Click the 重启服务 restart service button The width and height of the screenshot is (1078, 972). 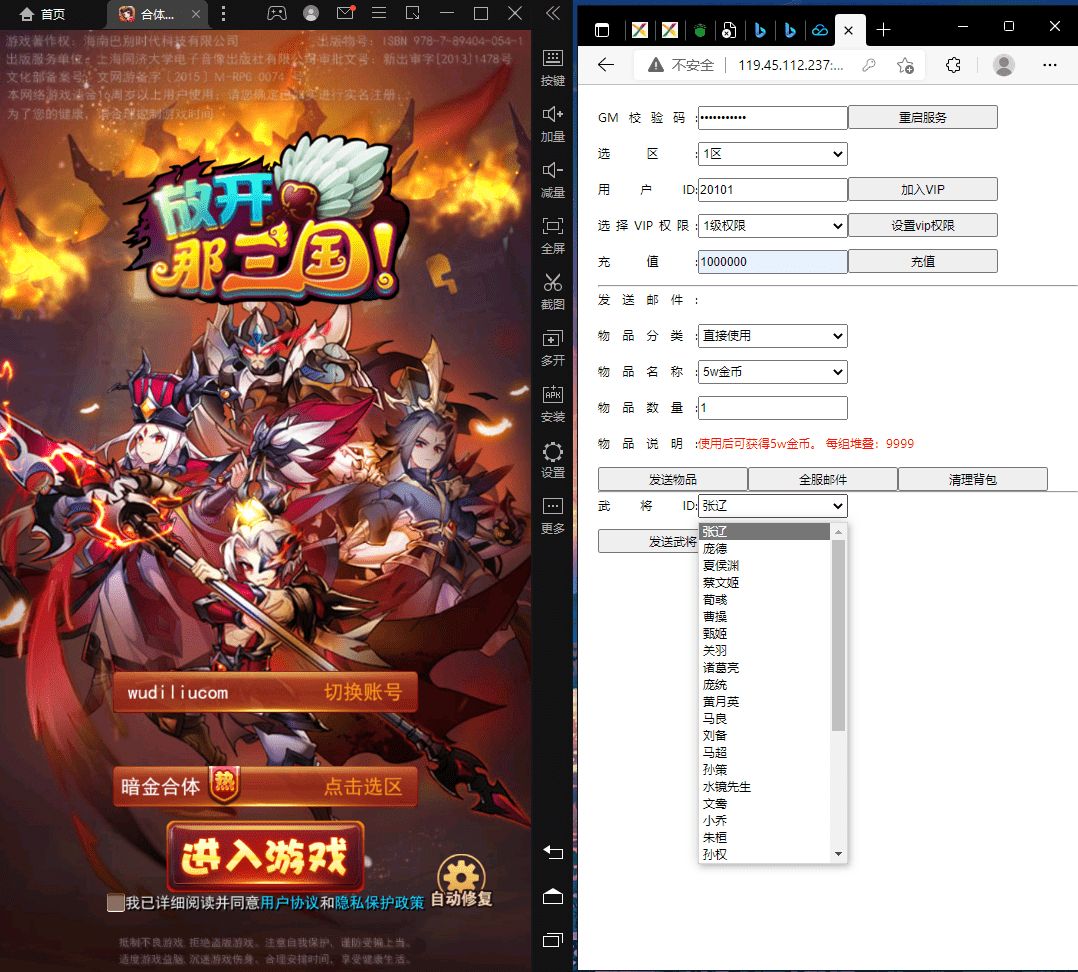click(923, 118)
